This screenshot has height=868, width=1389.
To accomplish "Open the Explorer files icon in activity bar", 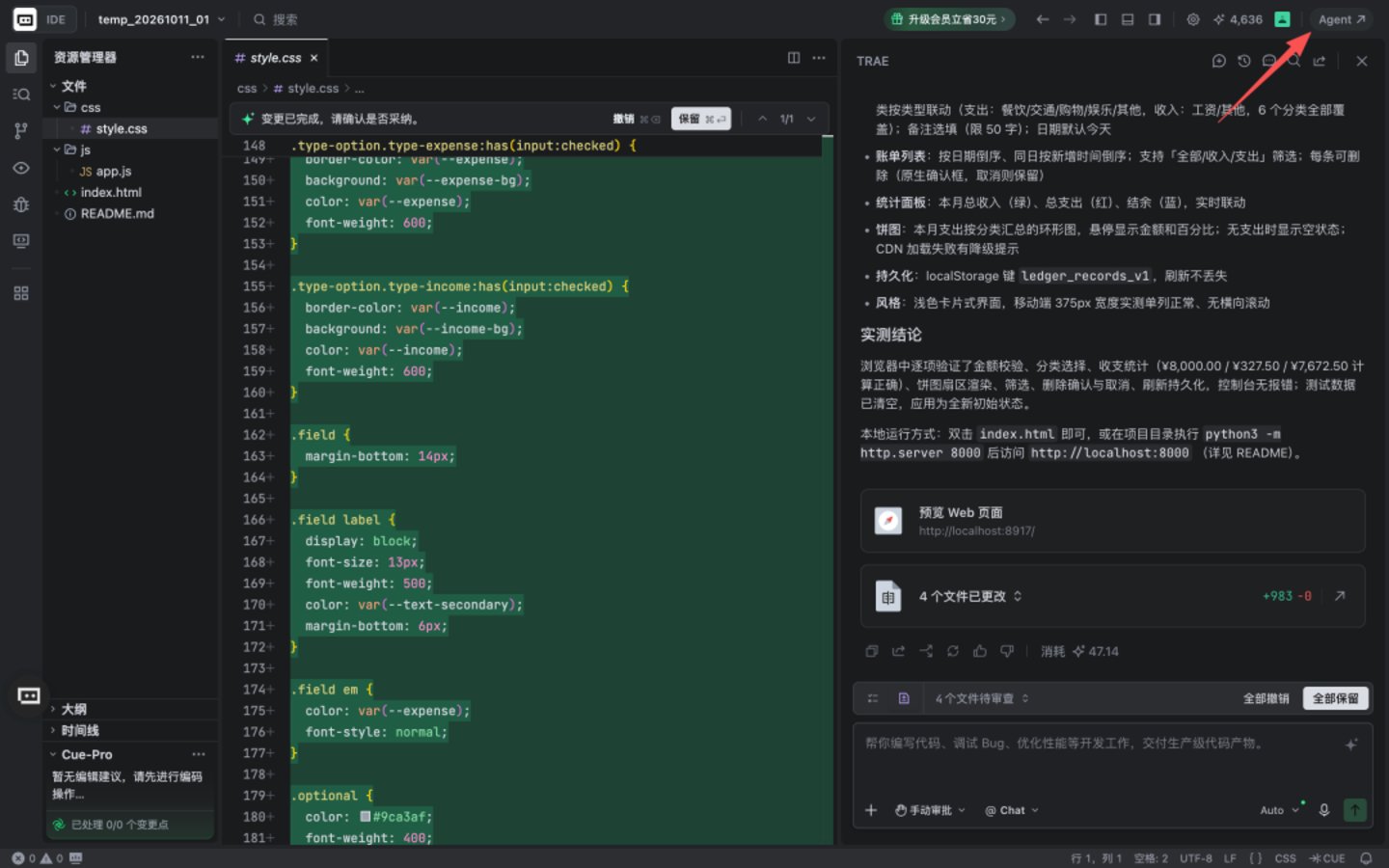I will 21,58.
